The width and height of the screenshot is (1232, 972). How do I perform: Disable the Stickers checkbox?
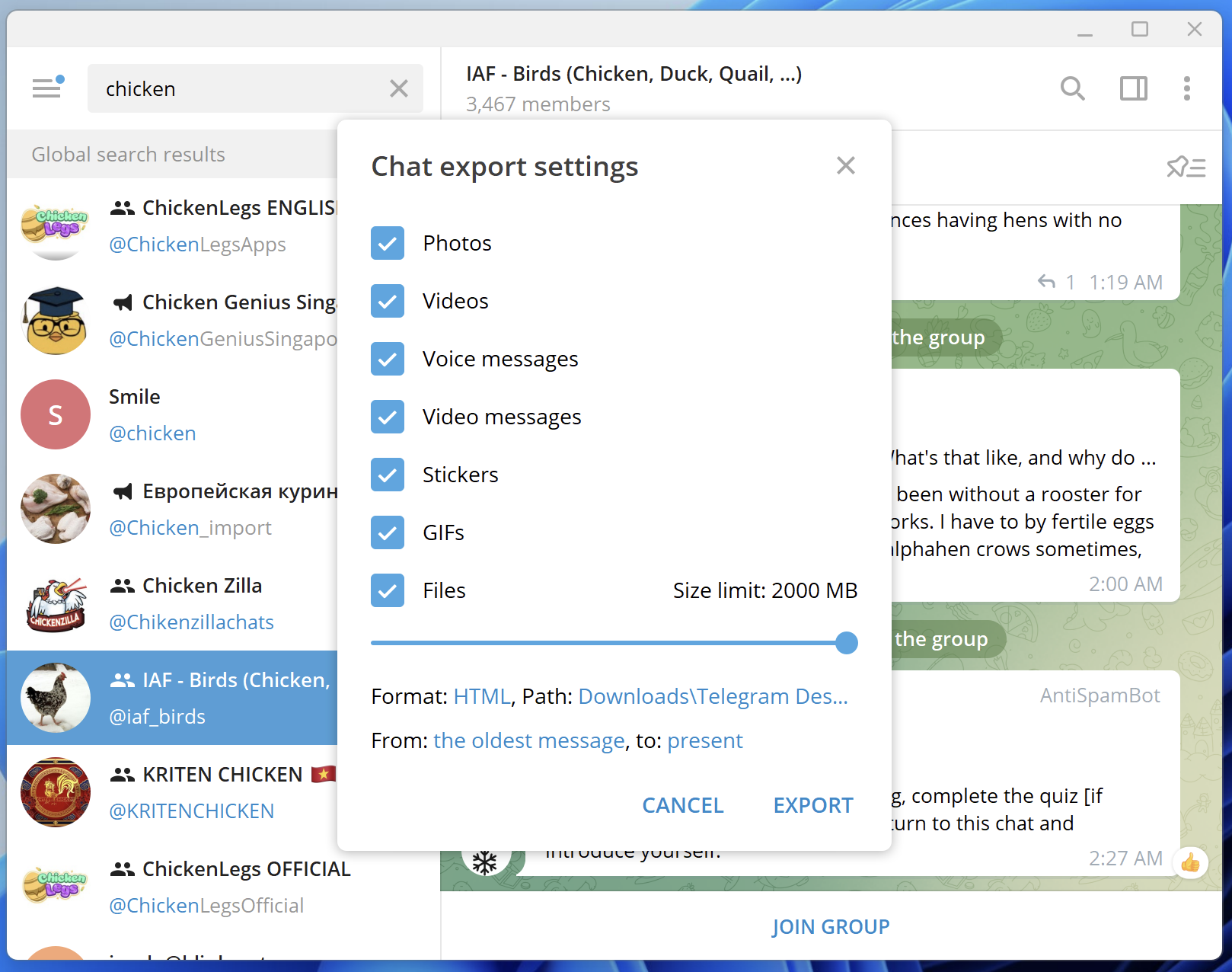pyautogui.click(x=388, y=475)
